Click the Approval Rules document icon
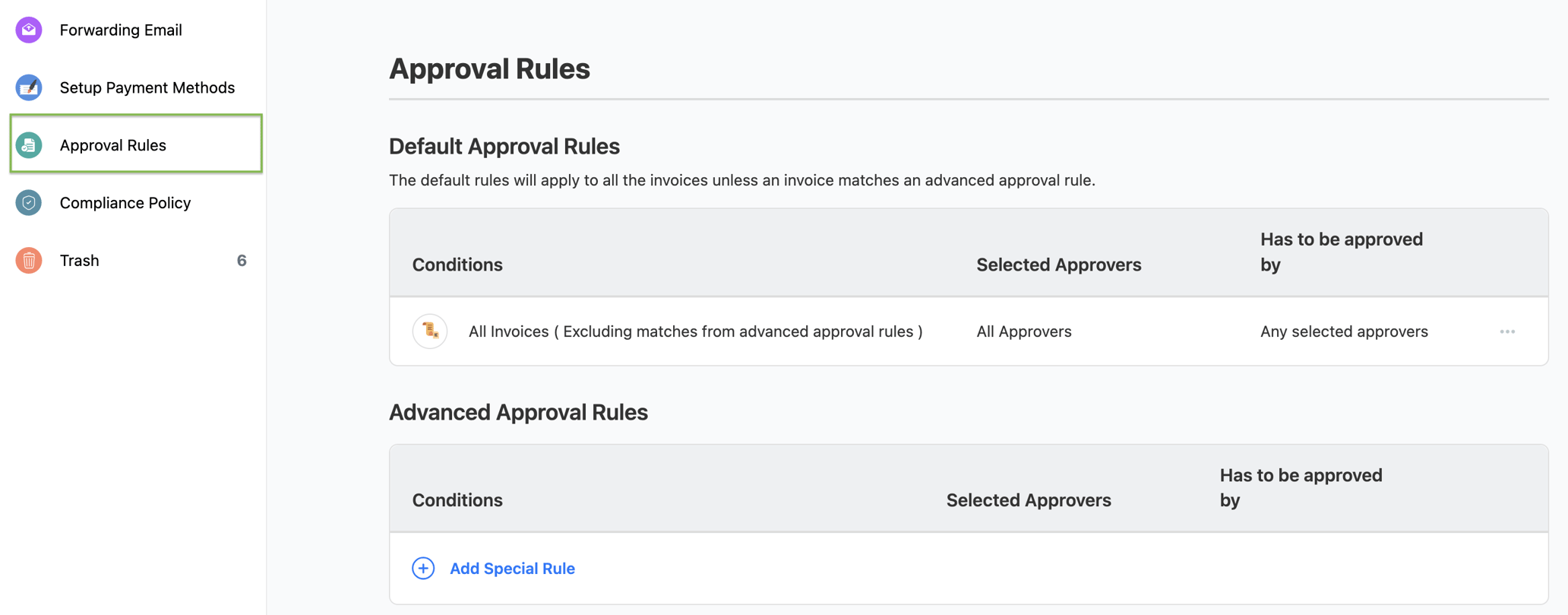 click(28, 144)
